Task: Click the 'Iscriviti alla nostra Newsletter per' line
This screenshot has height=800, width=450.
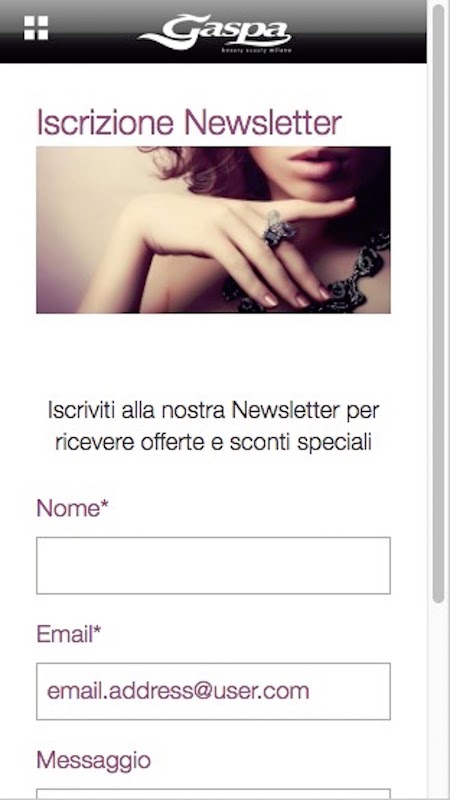Action: pos(213,410)
